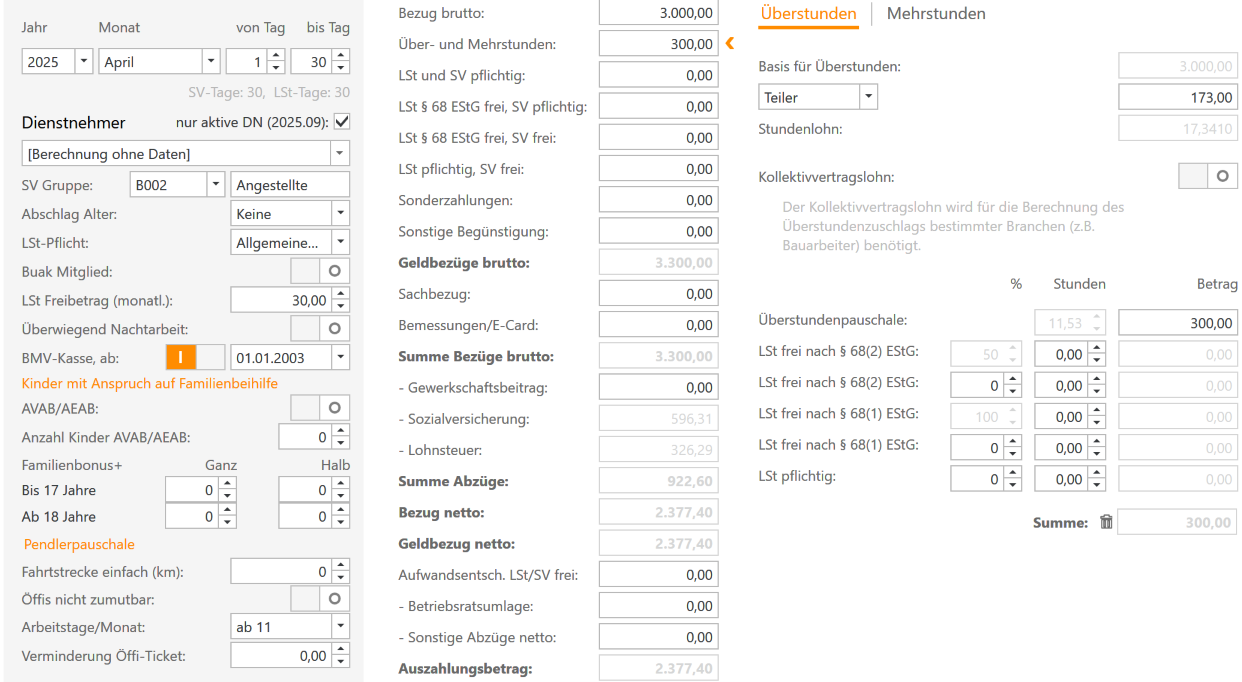Increase the 'von Tag' day with up arrow
The image size is (1242, 682).
[x=276, y=56]
